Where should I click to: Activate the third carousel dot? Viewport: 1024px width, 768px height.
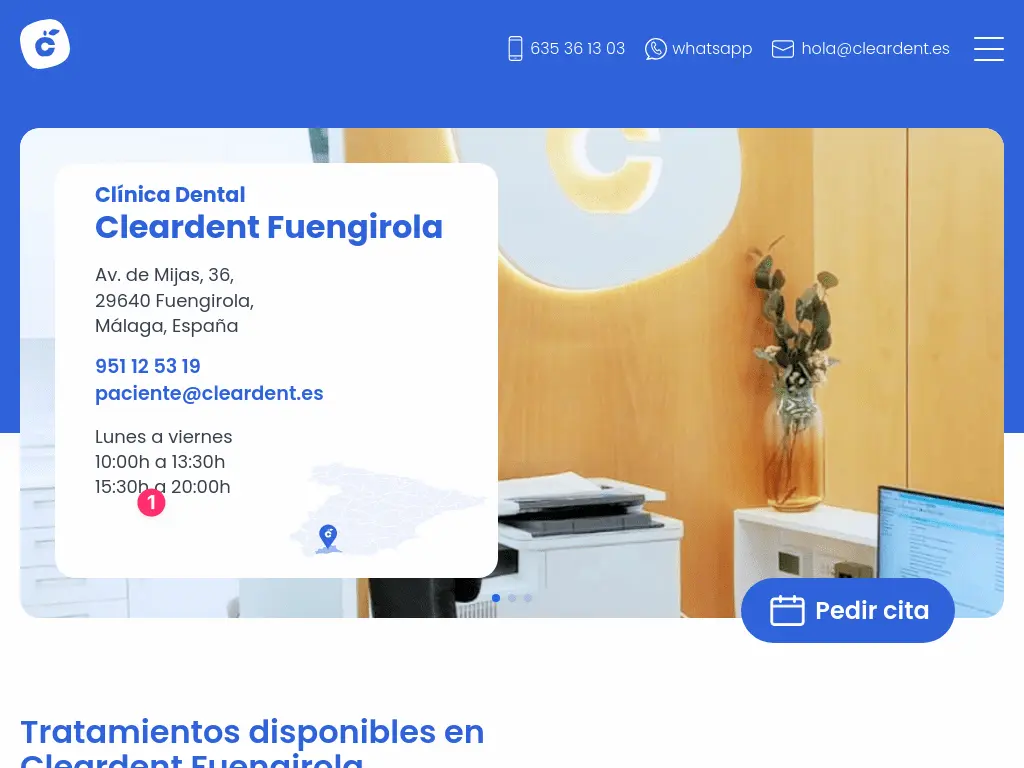pyautogui.click(x=528, y=597)
